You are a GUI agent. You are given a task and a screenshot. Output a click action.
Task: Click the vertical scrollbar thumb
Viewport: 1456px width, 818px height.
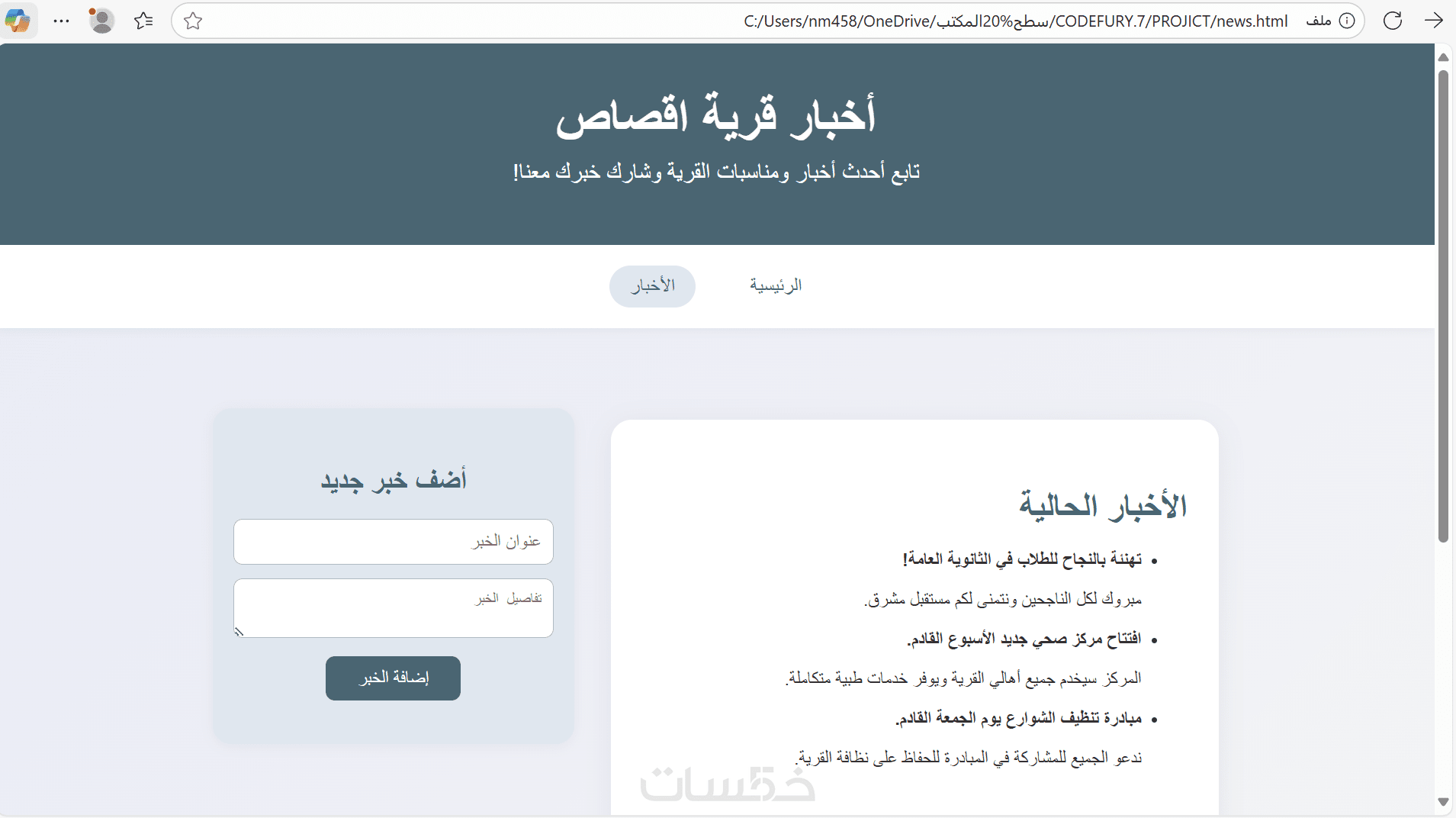tap(1443, 306)
